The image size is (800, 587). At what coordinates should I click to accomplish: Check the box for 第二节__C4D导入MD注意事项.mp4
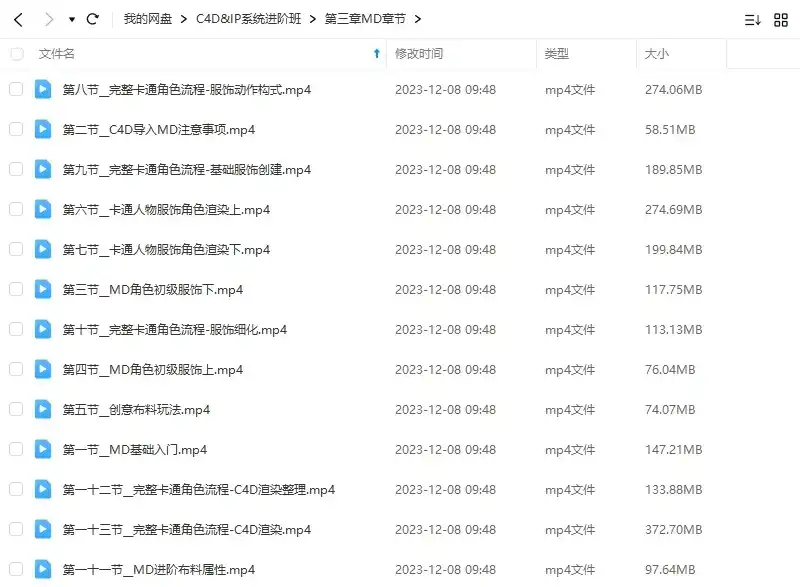(16, 129)
